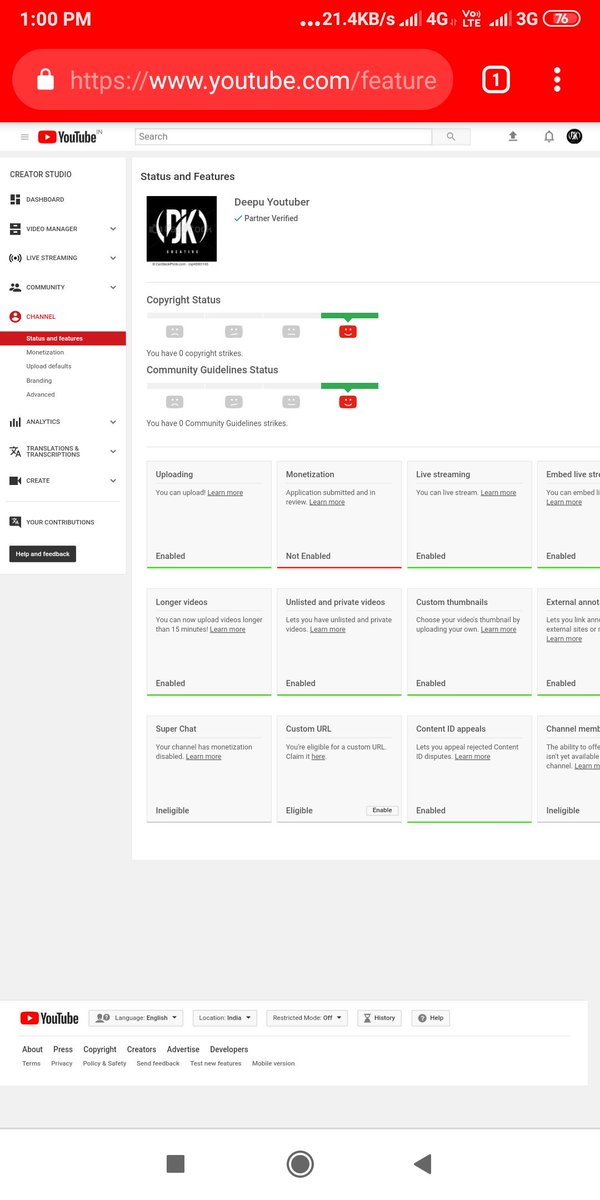Viewport: 600px width, 1200px height.
Task: Click the Help and feedback button
Action: tap(43, 554)
